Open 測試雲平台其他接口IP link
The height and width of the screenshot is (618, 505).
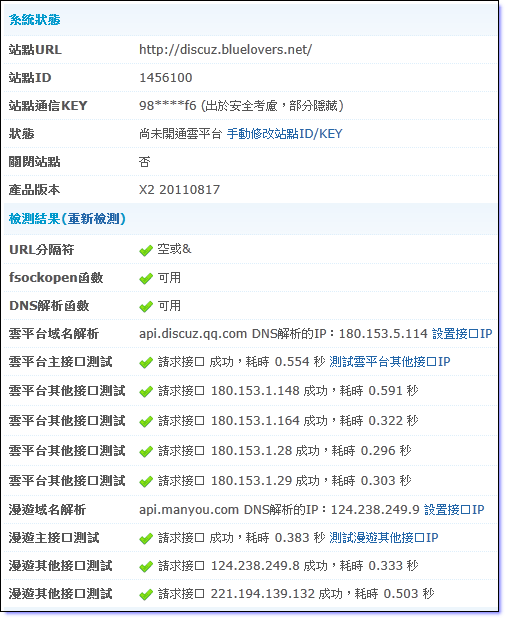[x=389, y=361]
